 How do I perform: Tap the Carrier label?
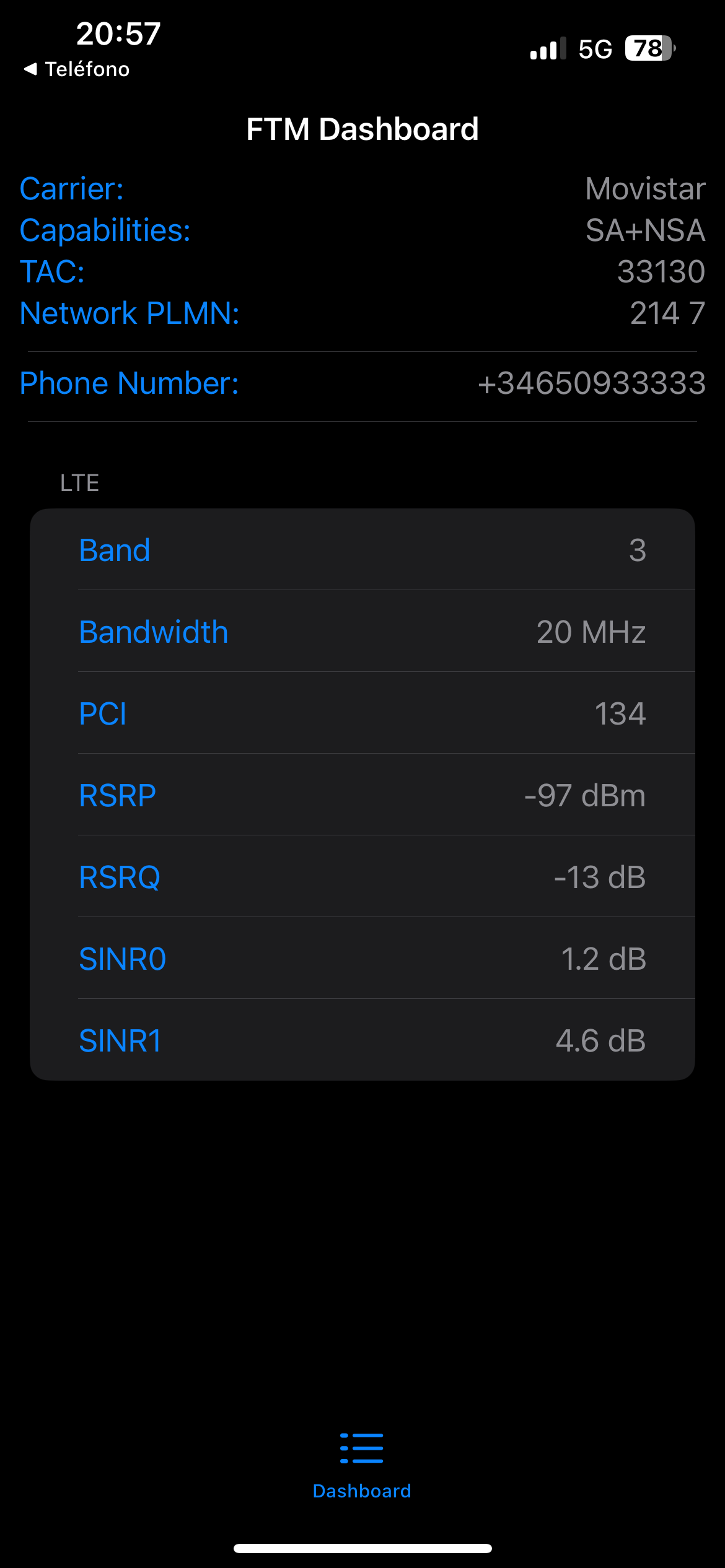click(x=72, y=189)
